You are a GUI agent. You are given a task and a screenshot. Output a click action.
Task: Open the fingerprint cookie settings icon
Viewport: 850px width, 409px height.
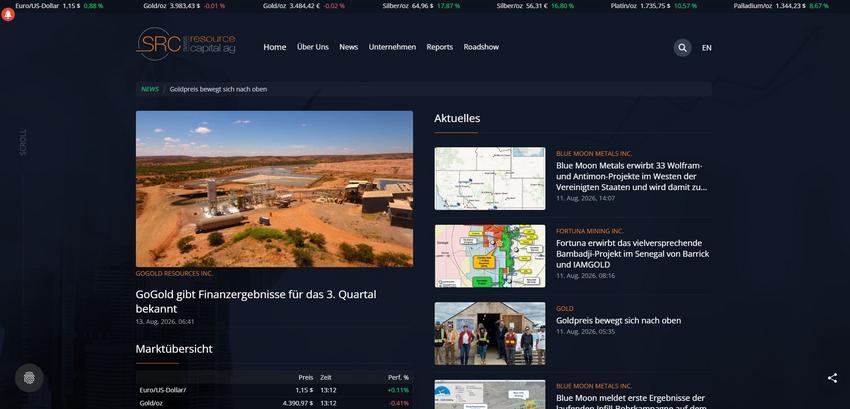tap(29, 378)
